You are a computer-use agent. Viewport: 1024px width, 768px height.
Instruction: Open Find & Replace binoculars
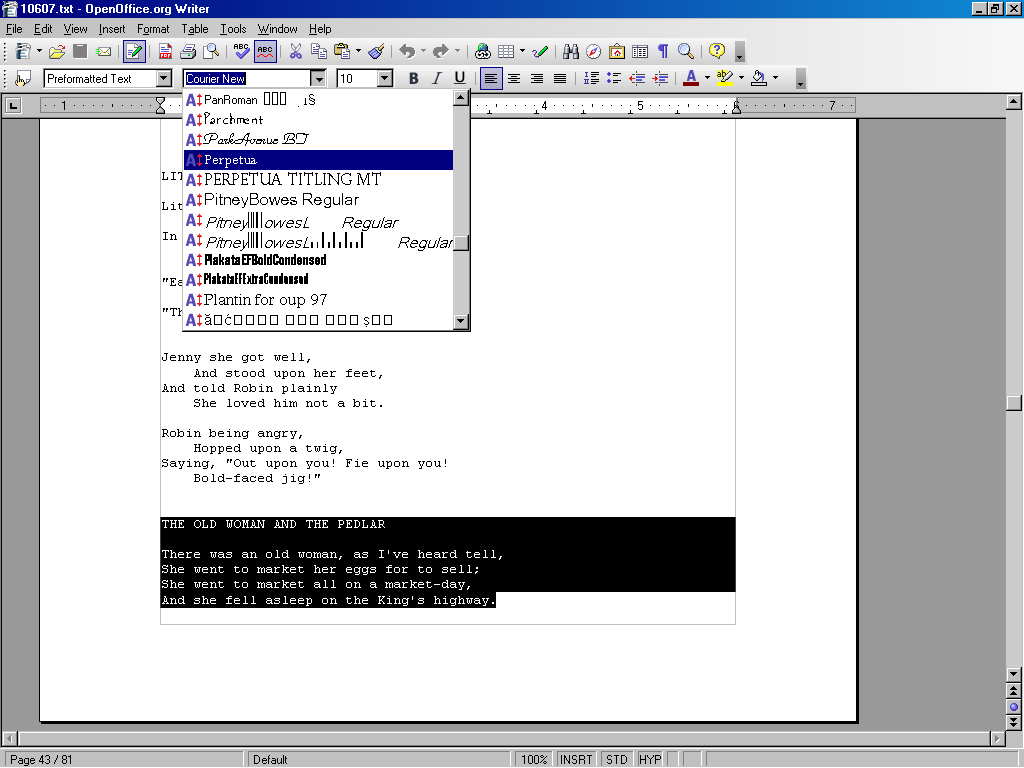[x=571, y=51]
